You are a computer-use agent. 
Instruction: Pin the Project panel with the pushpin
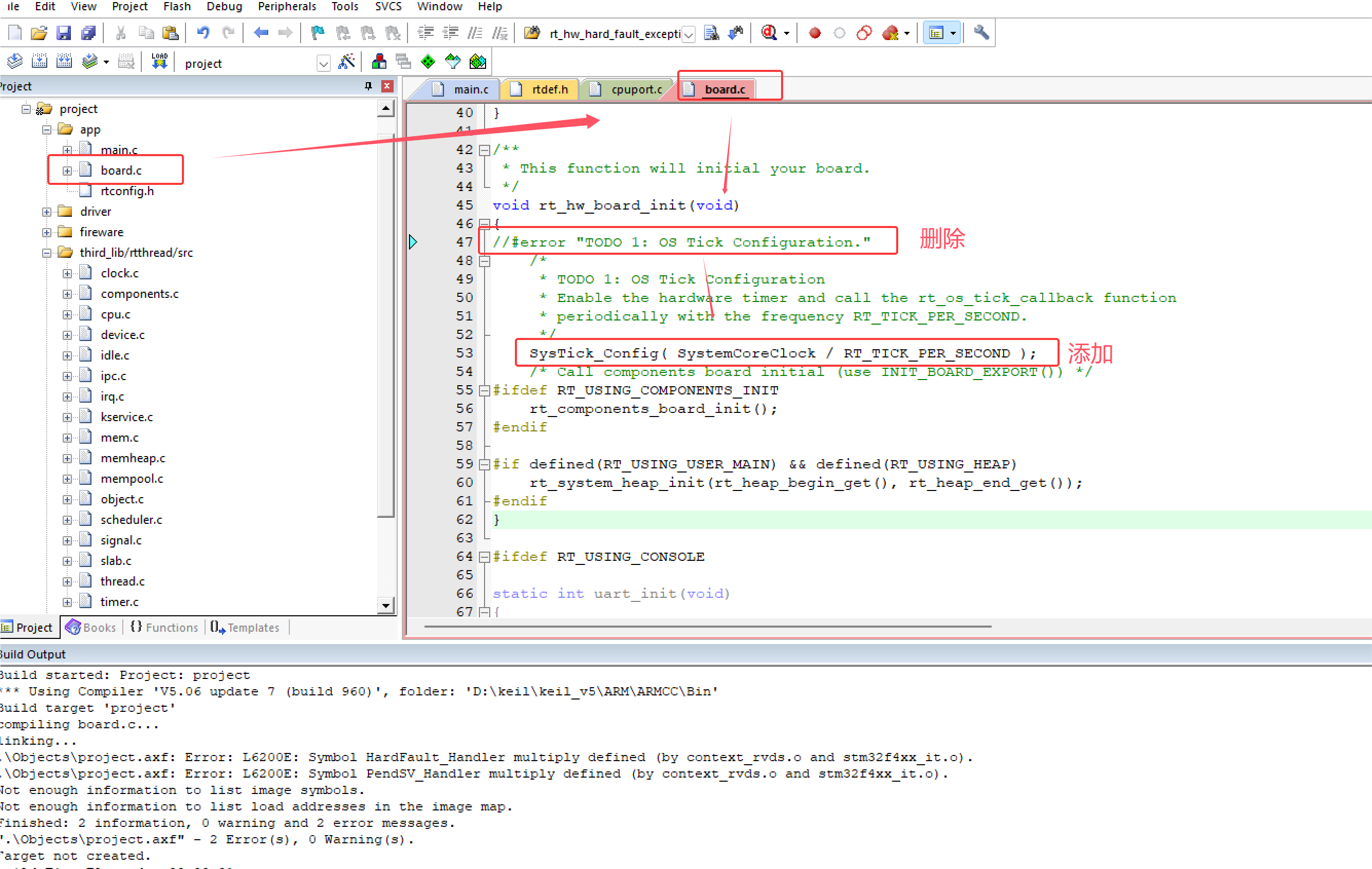click(368, 86)
